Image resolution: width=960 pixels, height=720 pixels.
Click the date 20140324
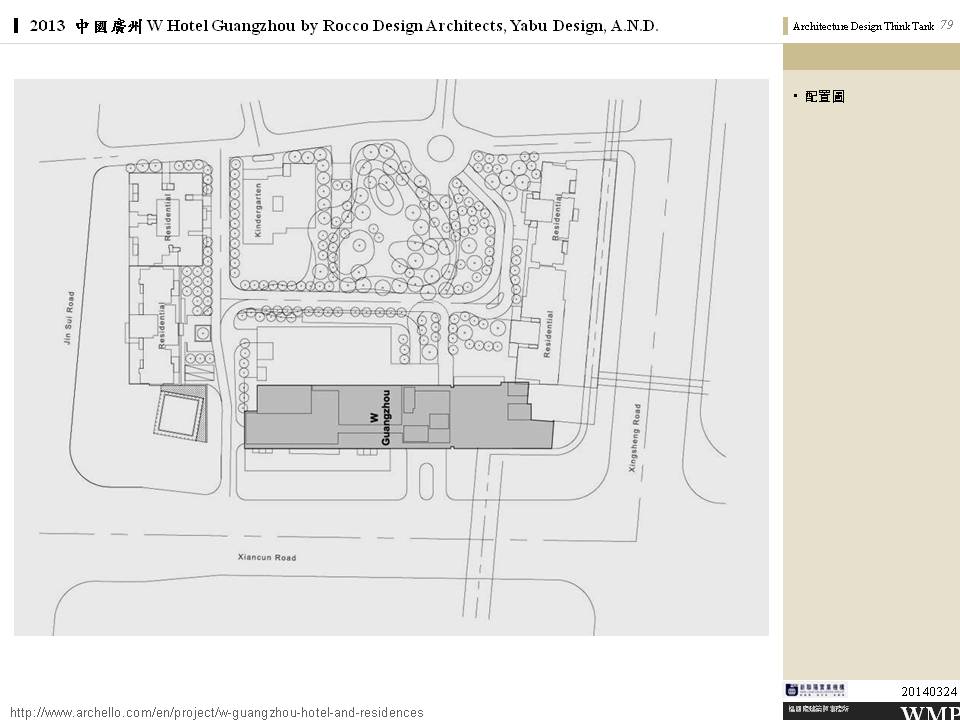[x=929, y=691]
